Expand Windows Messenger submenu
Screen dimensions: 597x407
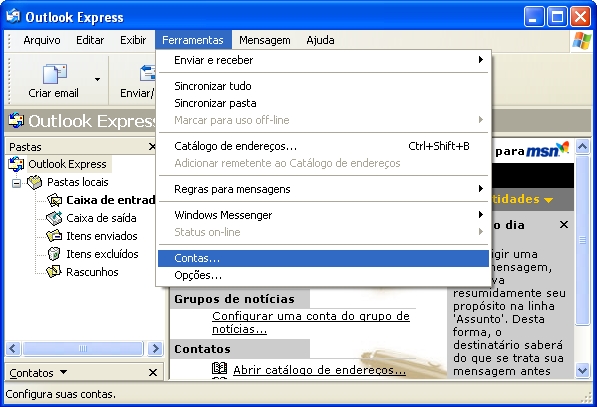click(323, 215)
